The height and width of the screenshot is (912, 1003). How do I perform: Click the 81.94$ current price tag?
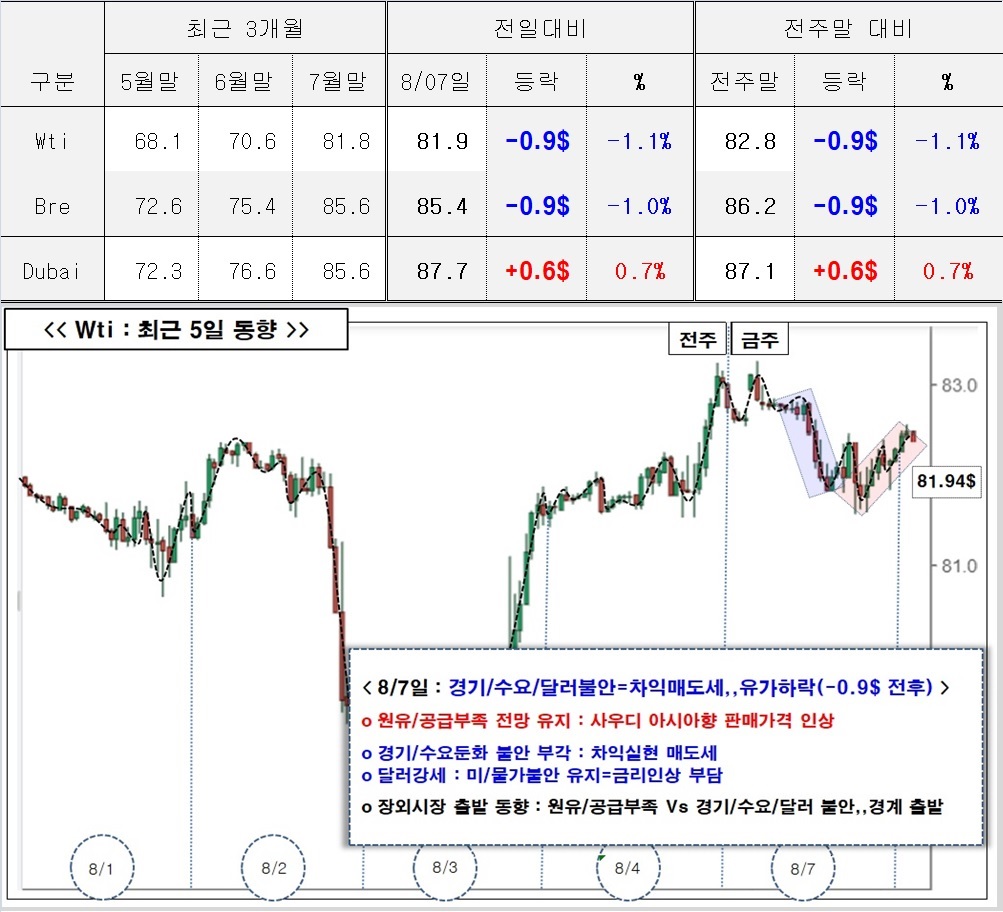click(946, 480)
